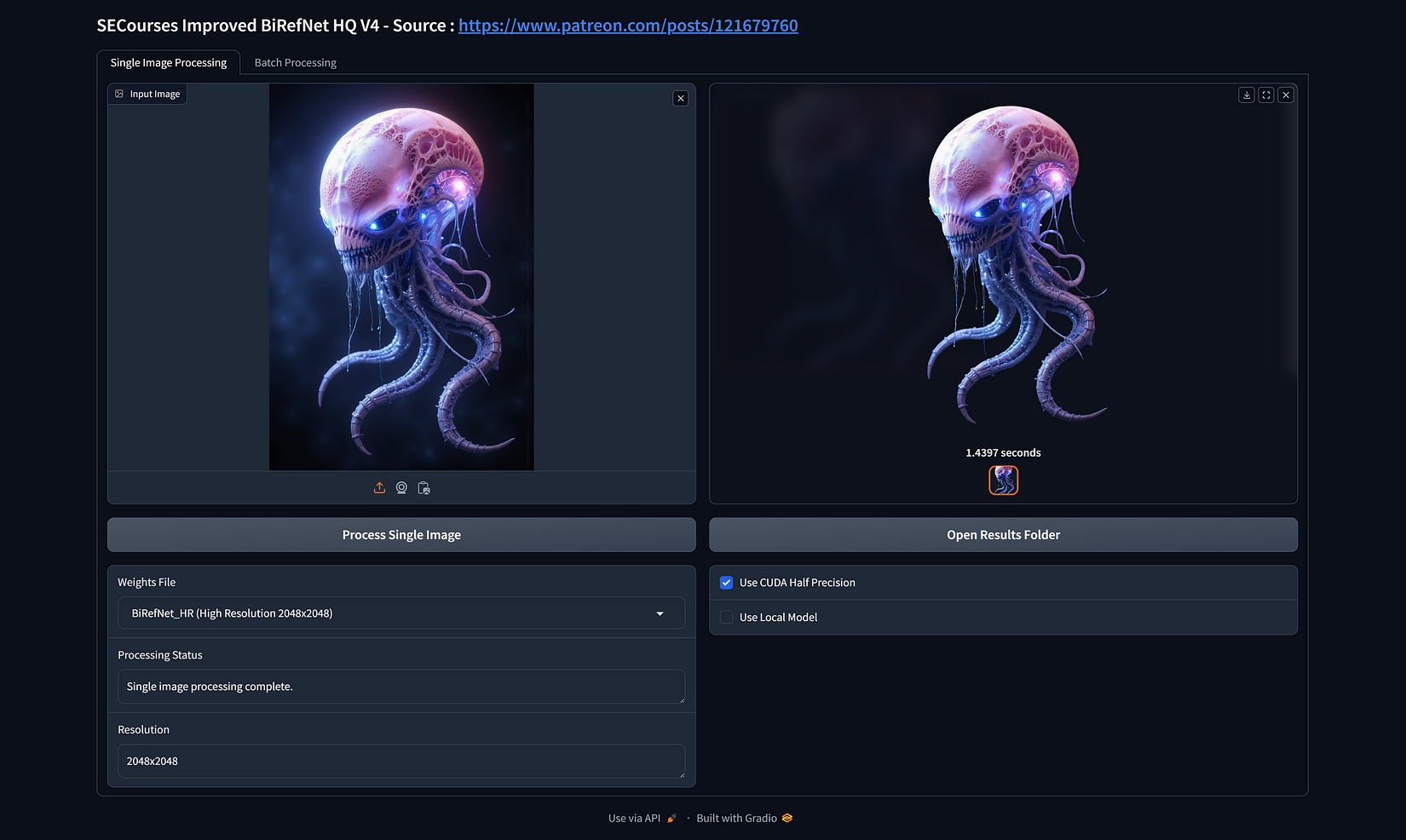Select the output gallery thumbnail
The image size is (1406, 840).
click(1003, 480)
